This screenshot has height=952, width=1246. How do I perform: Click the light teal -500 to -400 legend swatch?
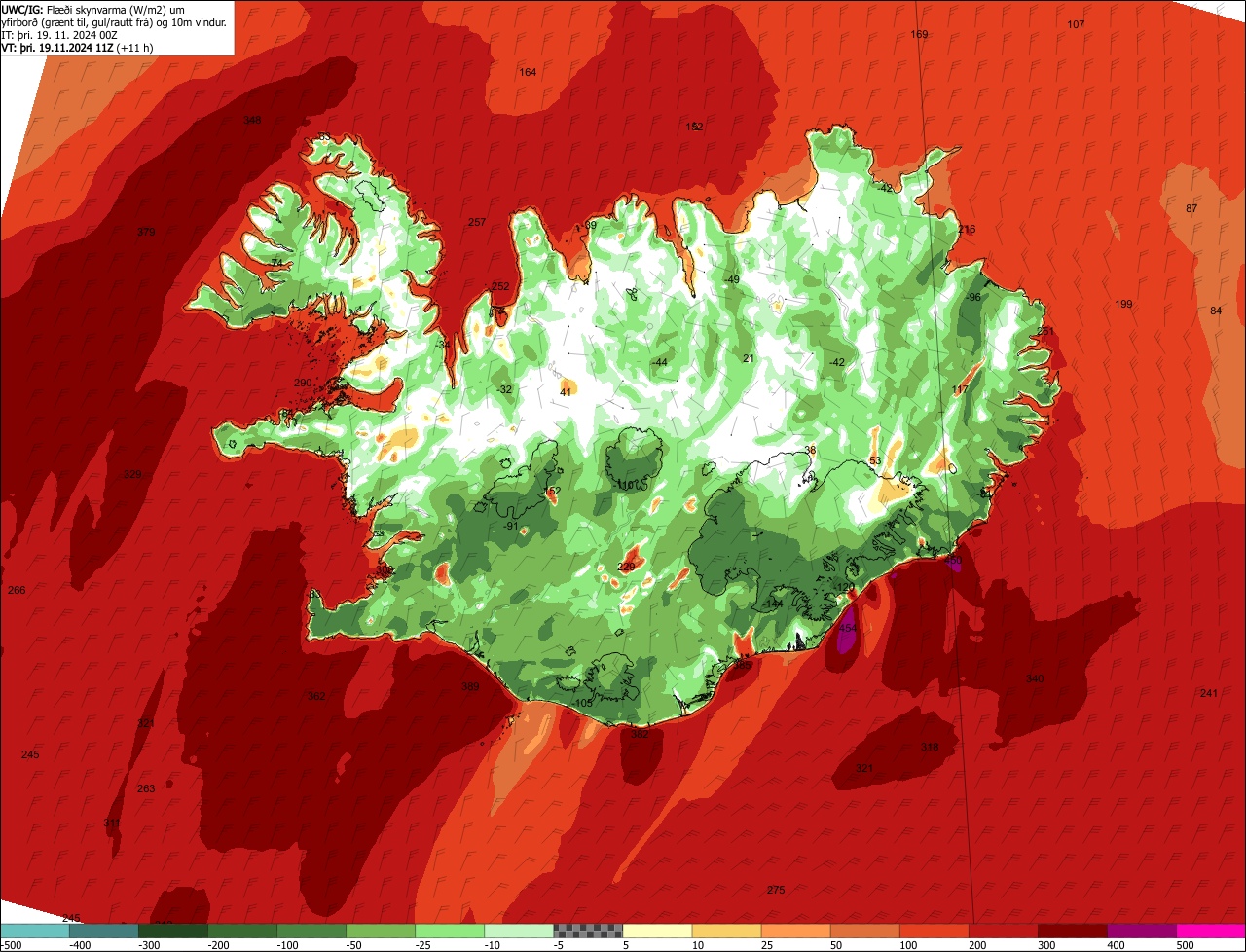click(35, 931)
